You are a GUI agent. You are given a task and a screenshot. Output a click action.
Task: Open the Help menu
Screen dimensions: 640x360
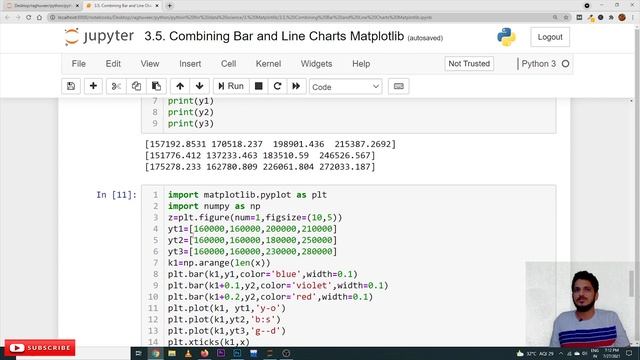click(x=361, y=64)
